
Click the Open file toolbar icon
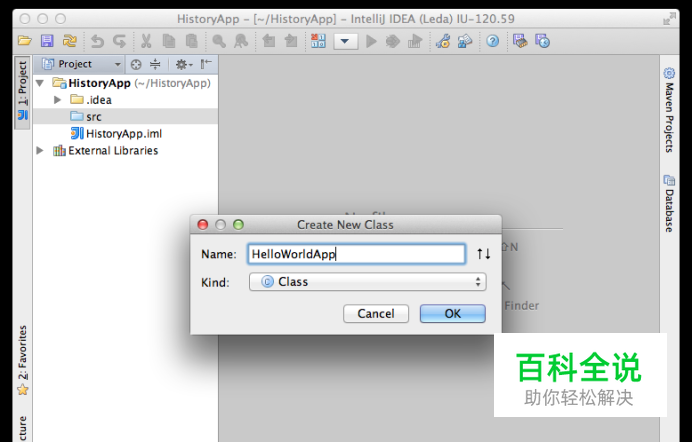coord(25,41)
